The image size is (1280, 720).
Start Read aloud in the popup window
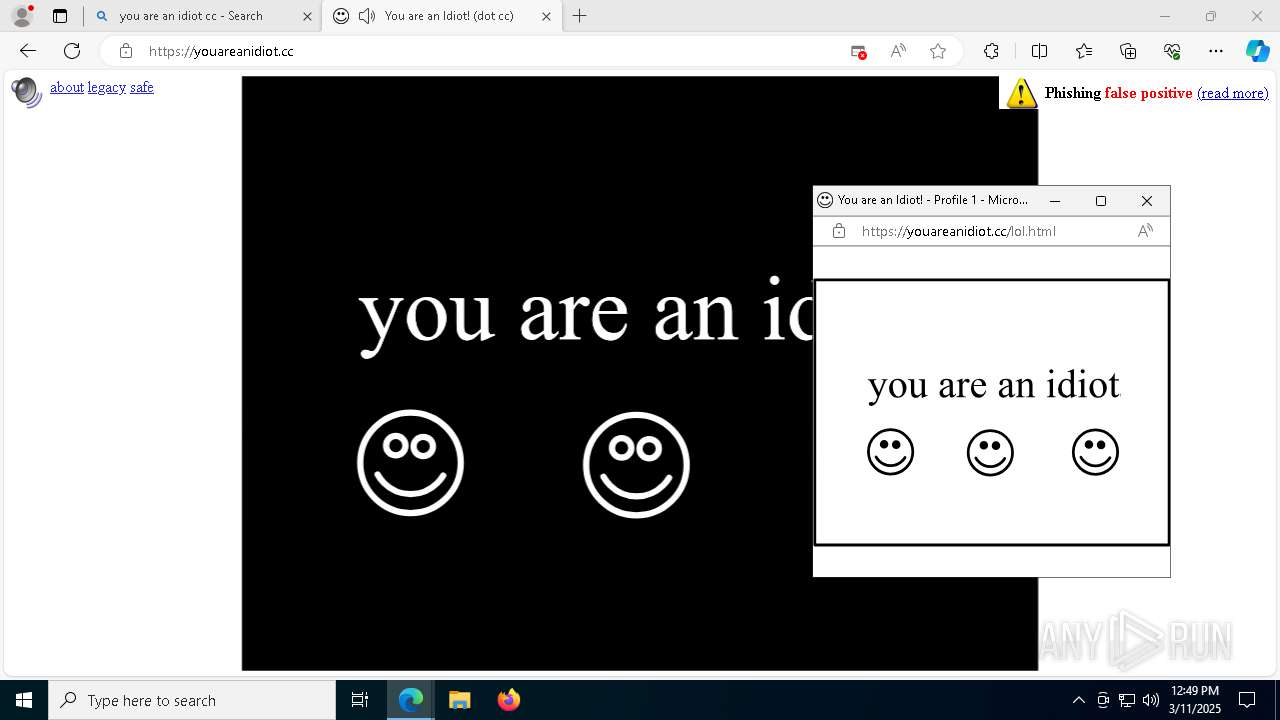(x=1145, y=231)
